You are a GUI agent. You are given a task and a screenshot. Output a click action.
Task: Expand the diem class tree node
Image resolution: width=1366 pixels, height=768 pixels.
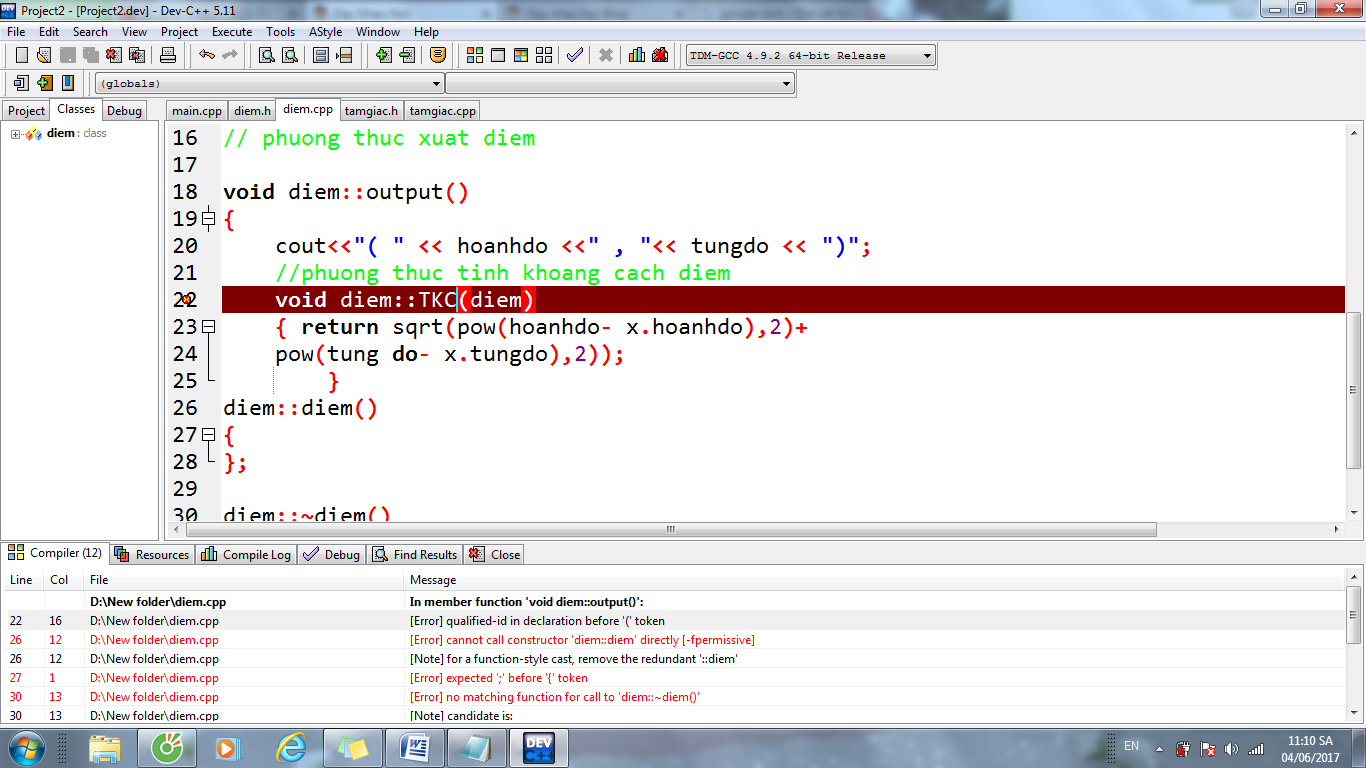click(16, 134)
